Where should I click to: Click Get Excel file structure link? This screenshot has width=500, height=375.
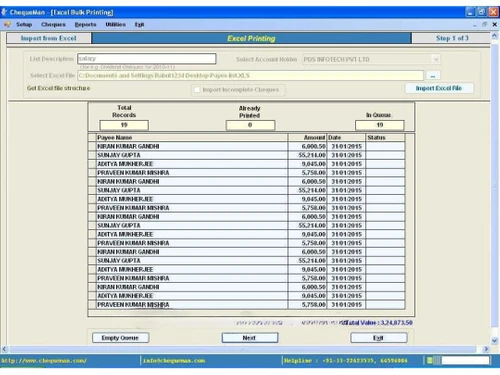pos(58,88)
